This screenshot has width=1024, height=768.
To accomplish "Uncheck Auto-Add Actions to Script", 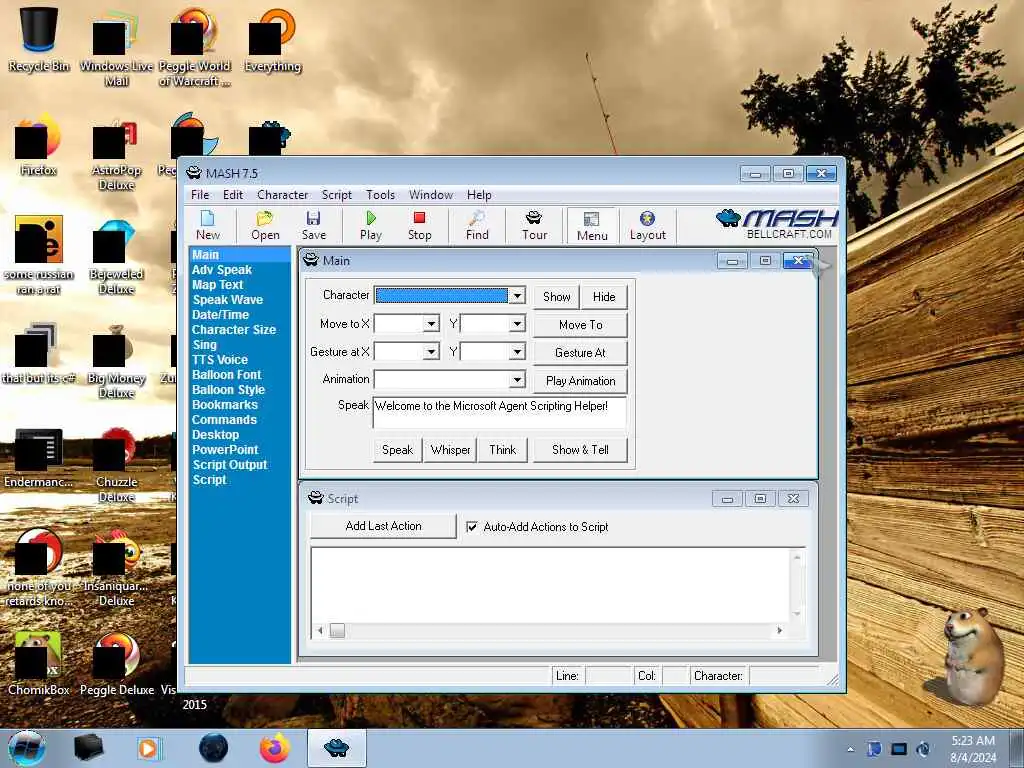I will (x=472, y=526).
